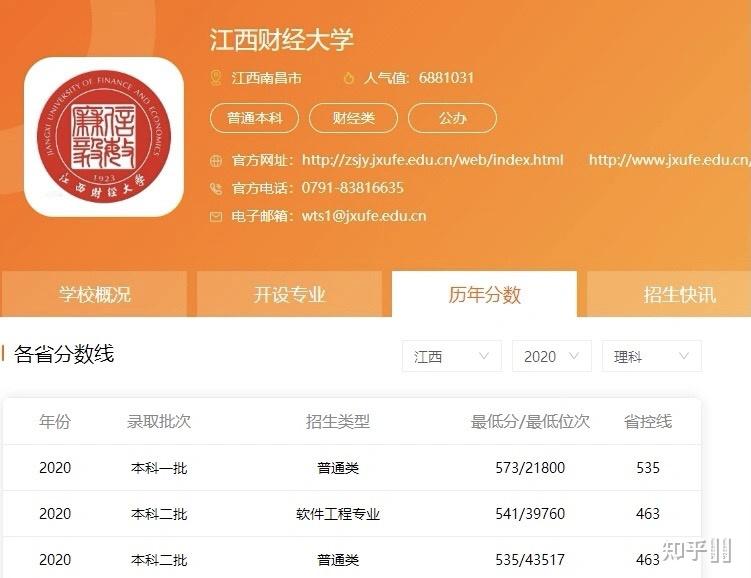This screenshot has height=578, width=751.
Task: Open the 2020 year dropdown
Action: [x=551, y=356]
